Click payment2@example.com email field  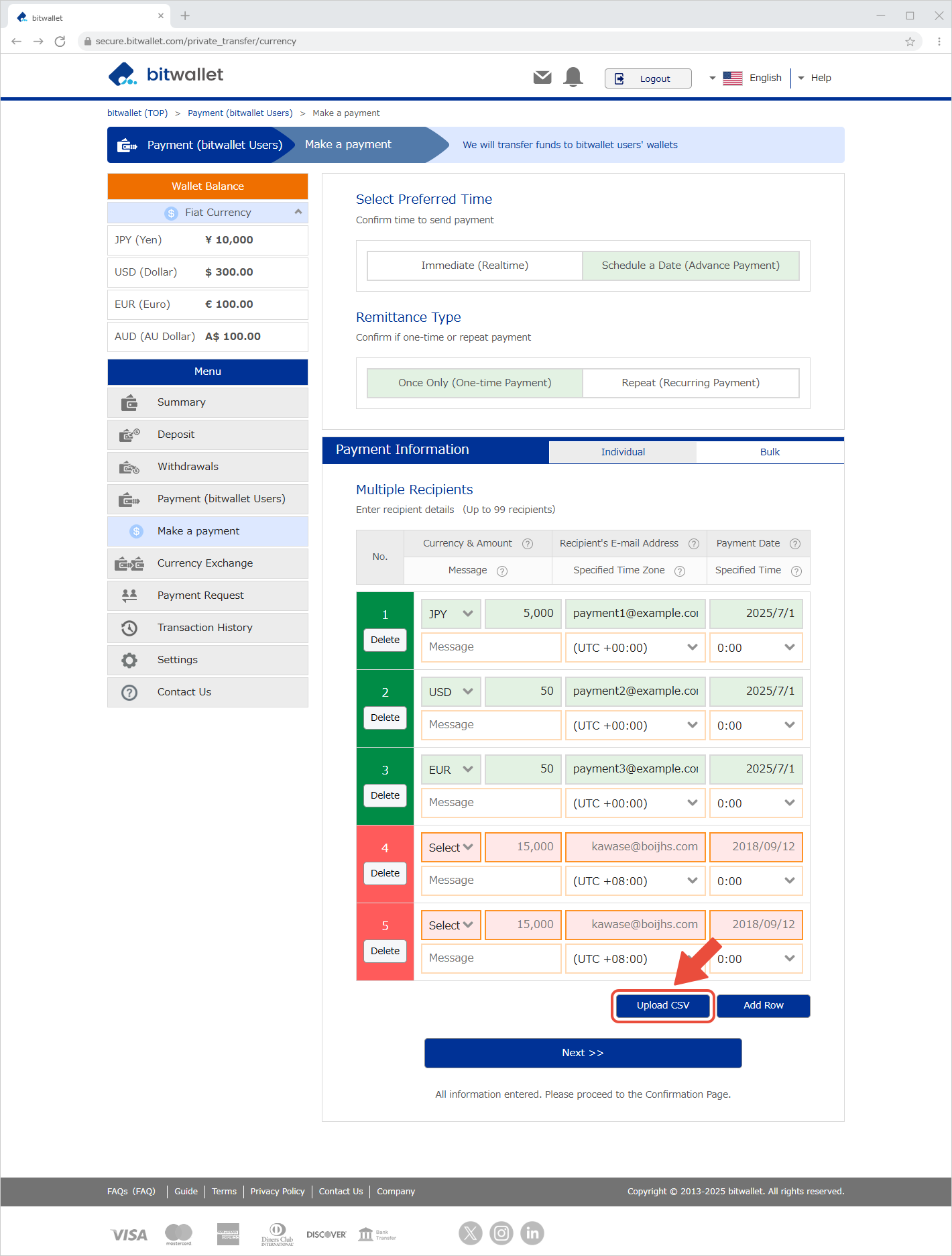pyautogui.click(x=636, y=691)
